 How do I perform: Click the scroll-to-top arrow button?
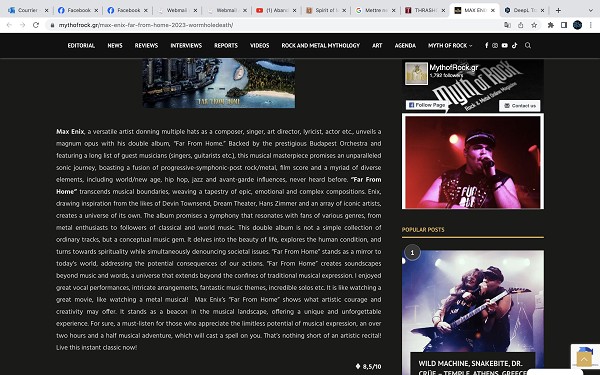pyautogui.click(x=584, y=359)
